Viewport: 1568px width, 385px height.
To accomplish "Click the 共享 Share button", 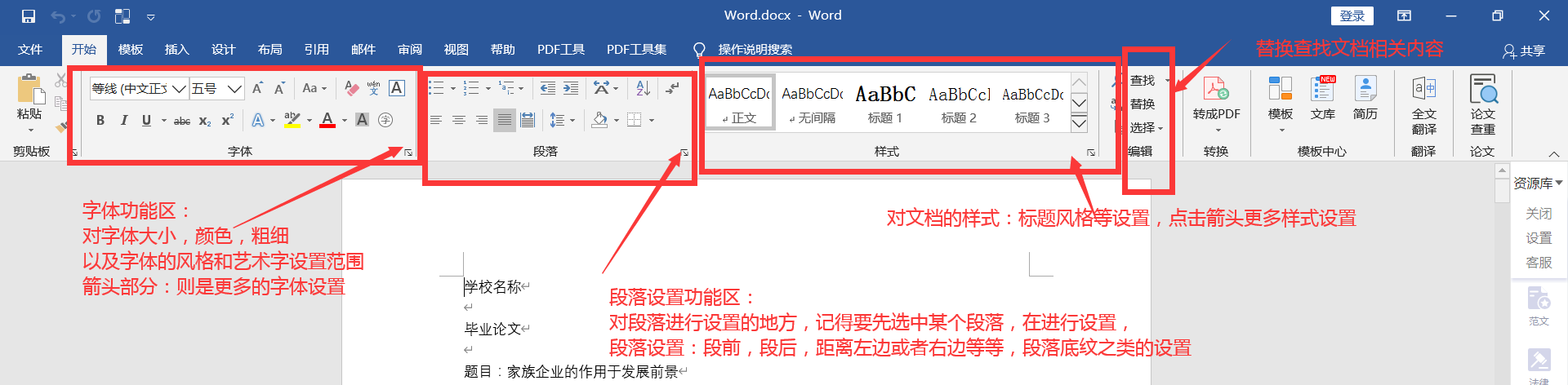I will coord(1524,51).
